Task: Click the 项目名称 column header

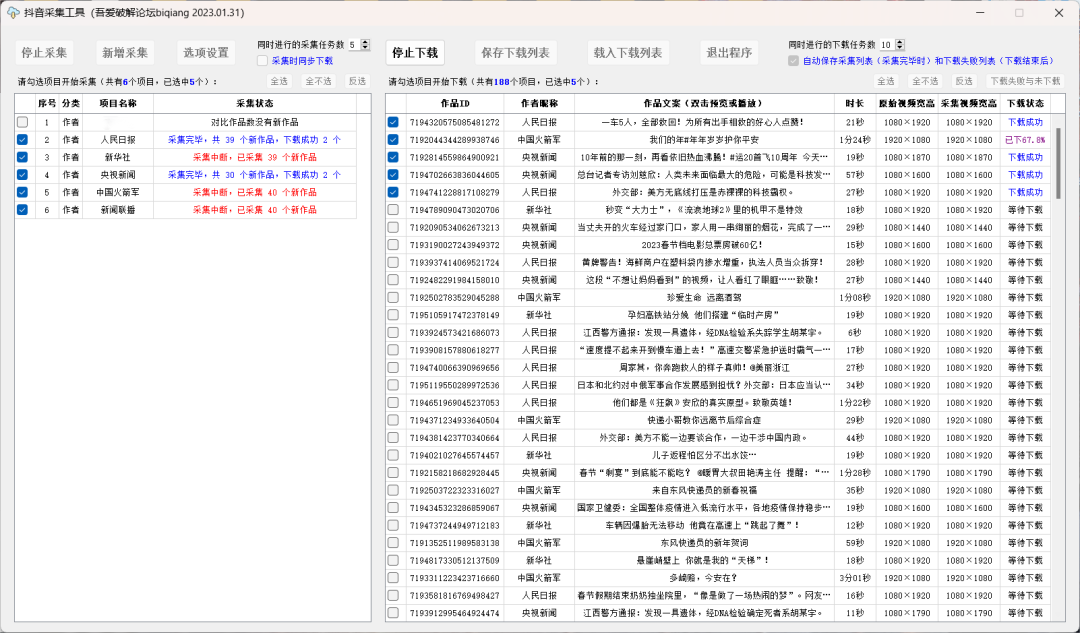Action: [118, 103]
